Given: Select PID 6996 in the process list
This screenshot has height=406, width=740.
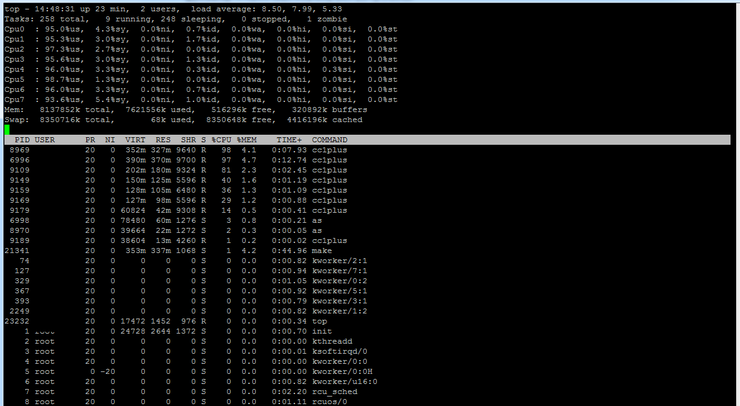Looking at the screenshot, I should (x=19, y=160).
